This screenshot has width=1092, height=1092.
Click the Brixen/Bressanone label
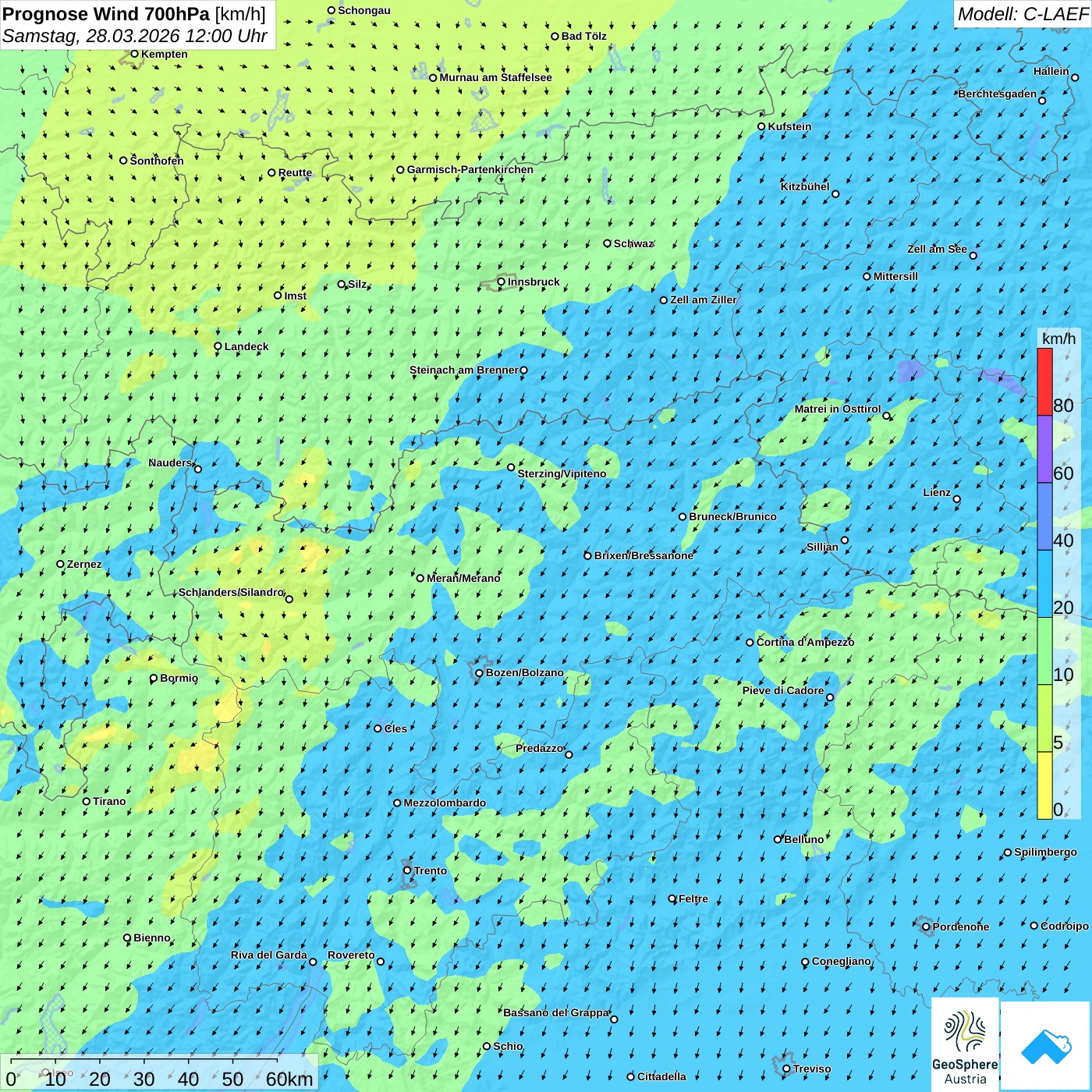pyautogui.click(x=643, y=555)
